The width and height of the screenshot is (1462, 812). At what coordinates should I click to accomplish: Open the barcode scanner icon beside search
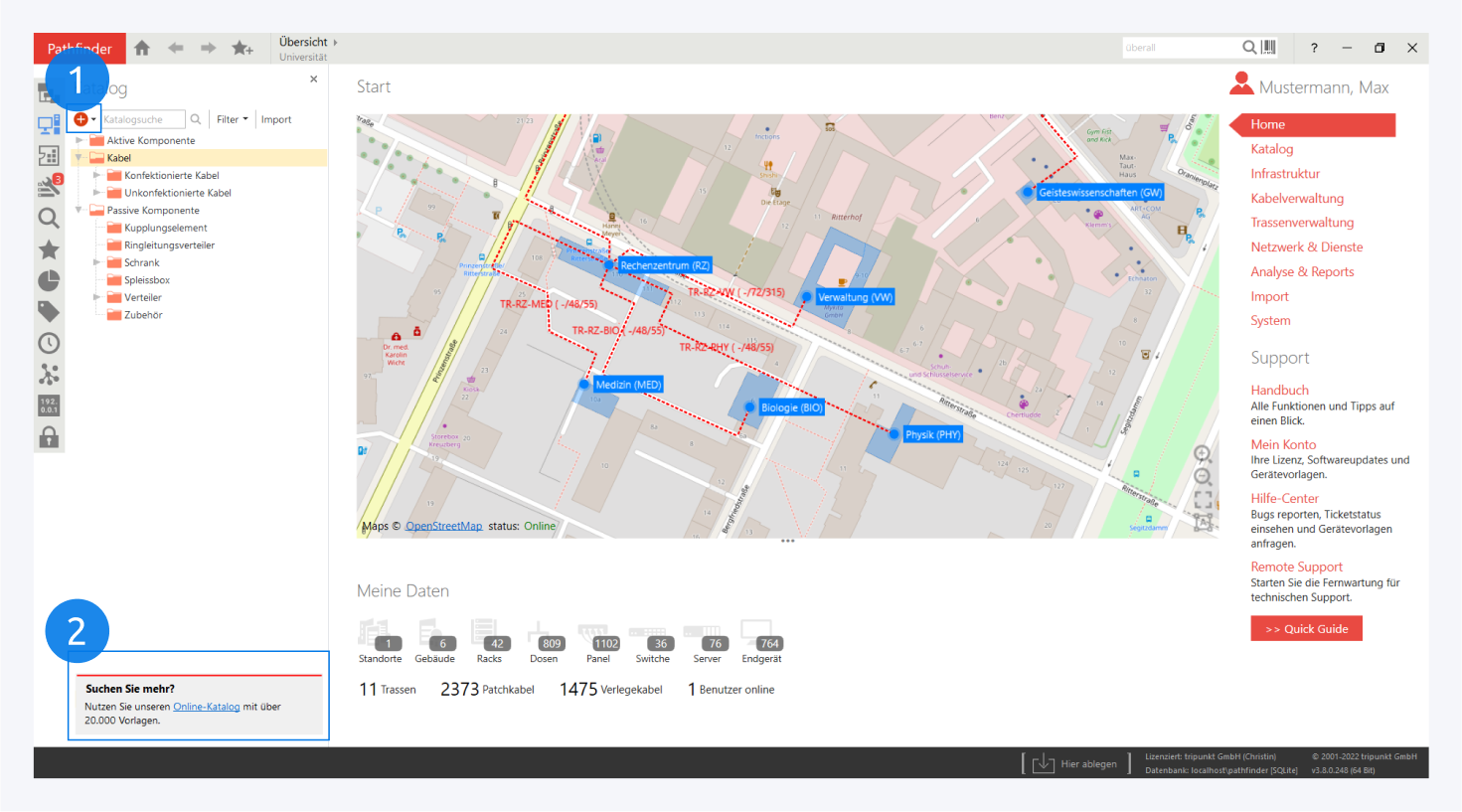[1269, 47]
